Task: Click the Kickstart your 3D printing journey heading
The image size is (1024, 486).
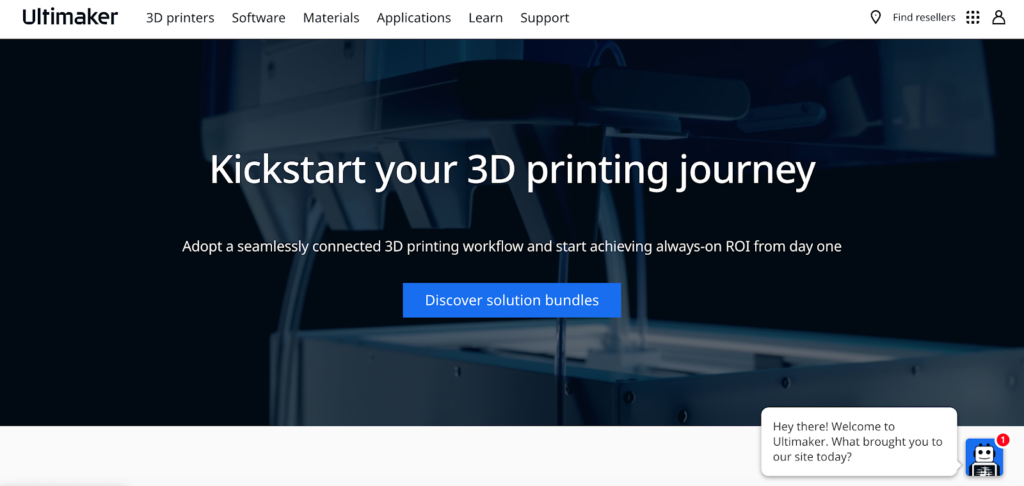Action: [512, 170]
